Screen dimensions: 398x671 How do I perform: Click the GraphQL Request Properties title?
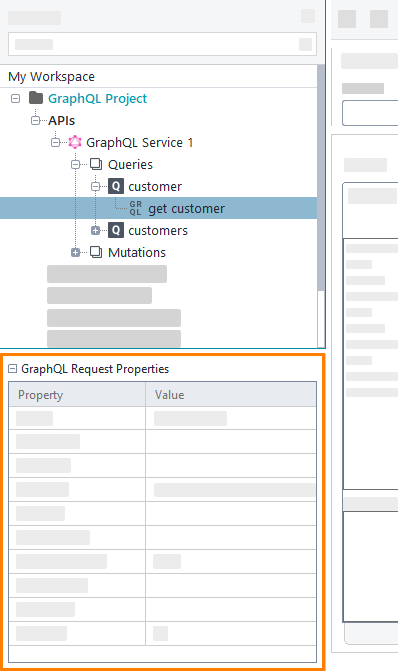click(x=95, y=369)
